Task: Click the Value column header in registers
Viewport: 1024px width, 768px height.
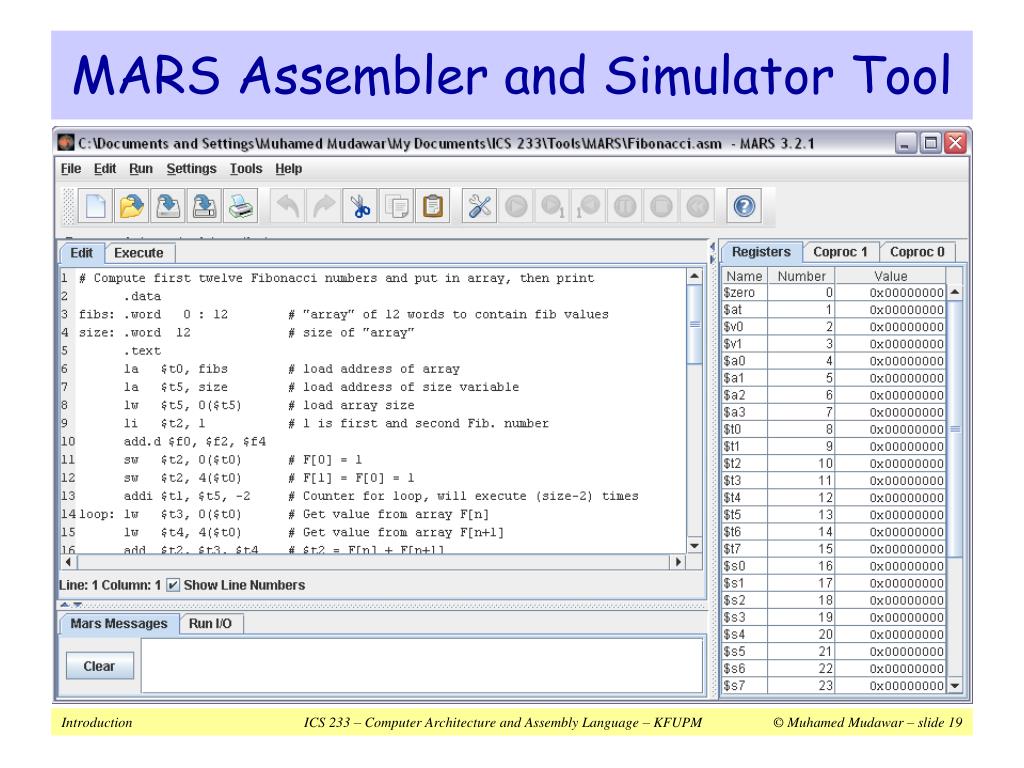Action: click(891, 276)
